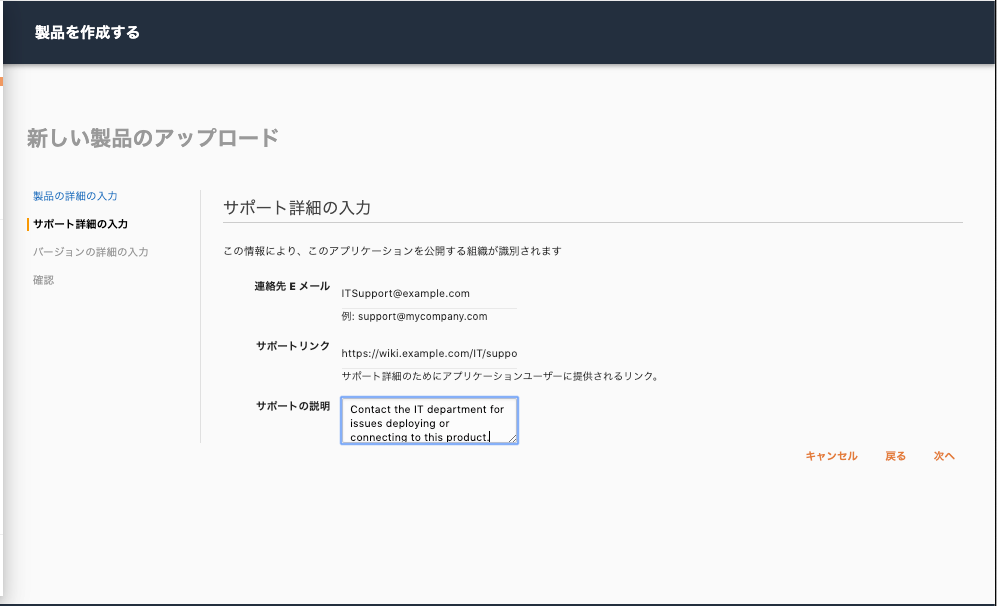Viewport: 997px width, 606px height.
Task: Click the 連絡先 E メール label
Action: [x=292, y=286]
